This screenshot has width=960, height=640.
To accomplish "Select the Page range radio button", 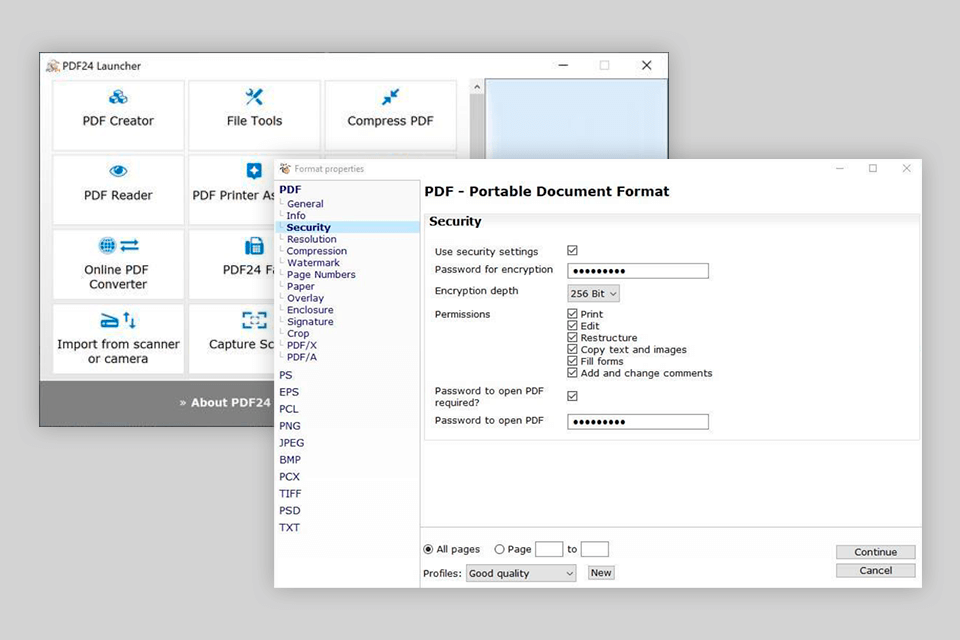I will pos(500,549).
